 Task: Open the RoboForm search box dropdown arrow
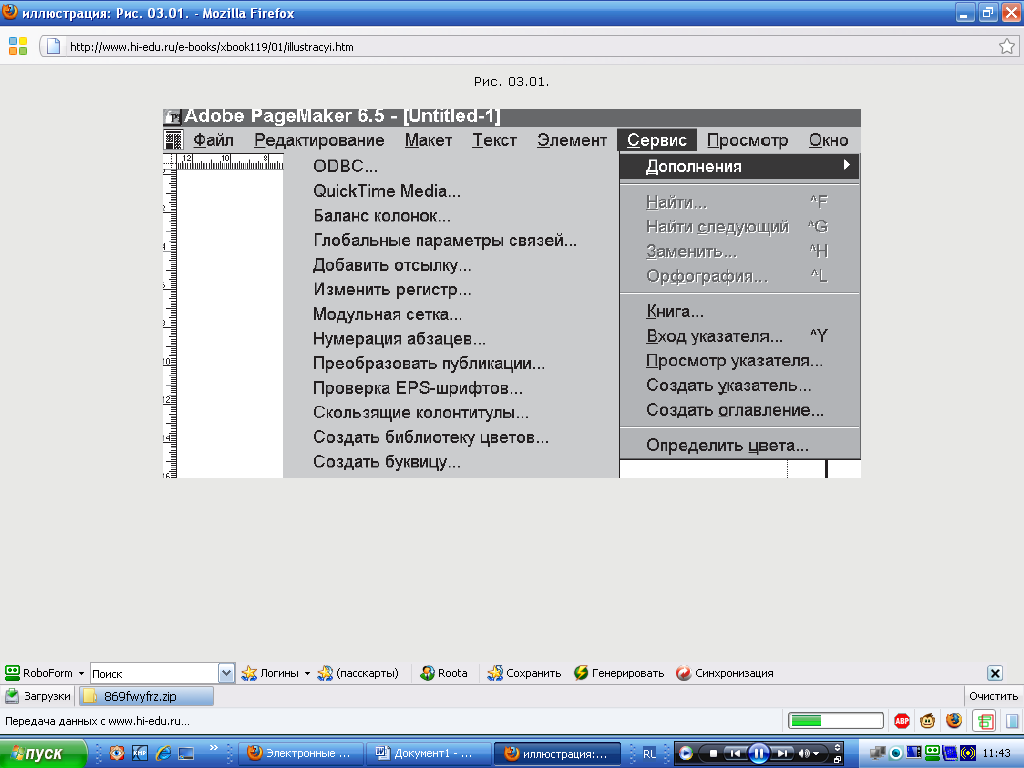coord(226,673)
